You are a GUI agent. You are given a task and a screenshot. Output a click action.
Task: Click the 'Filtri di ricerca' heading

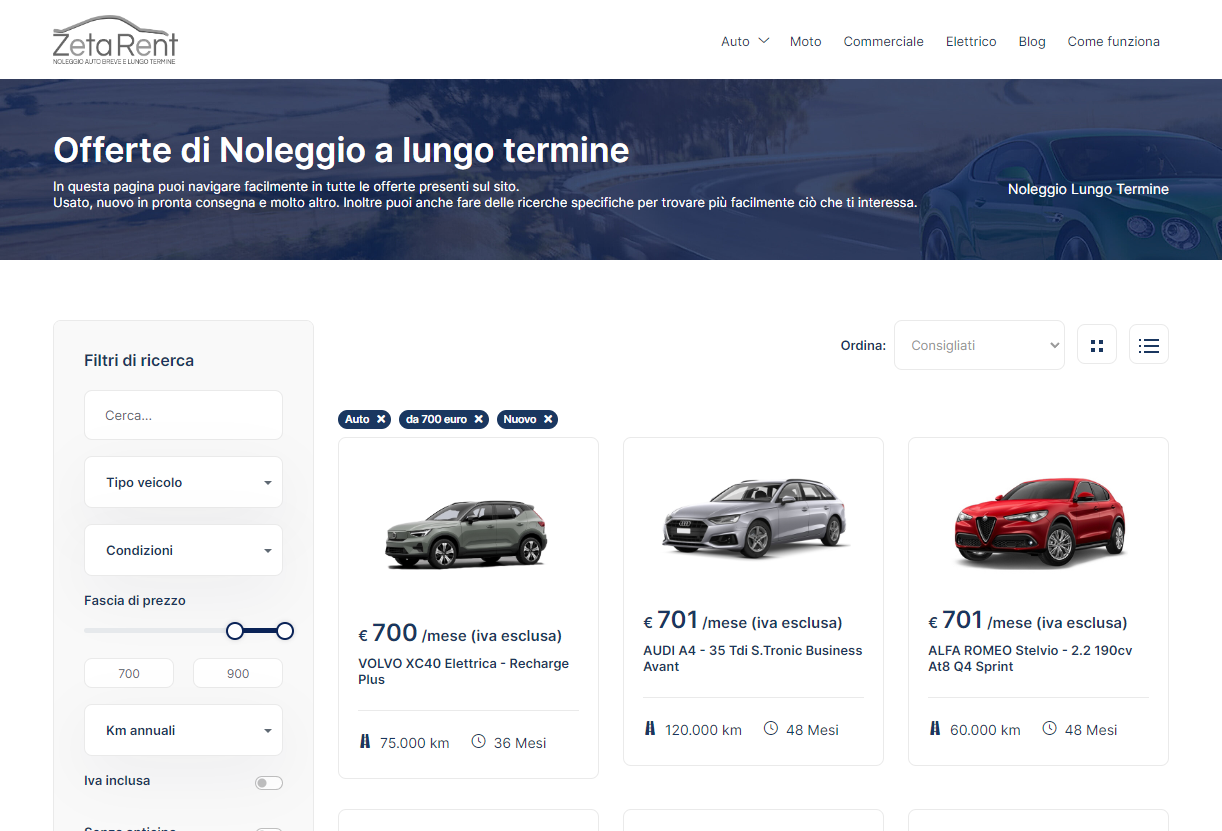click(139, 360)
